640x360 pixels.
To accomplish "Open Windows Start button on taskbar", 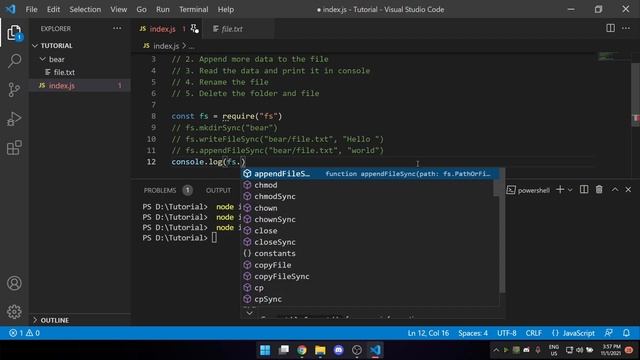I will [265, 350].
